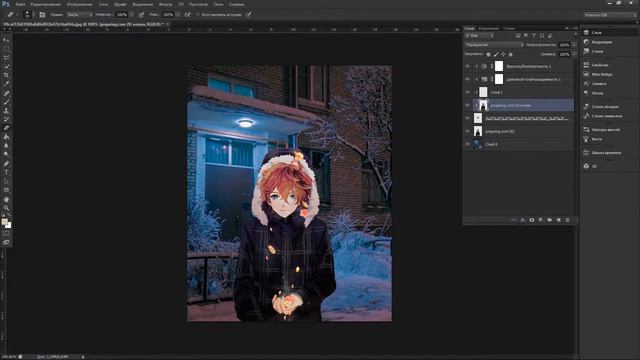Open the workspace switcher dropdown
Screen dimensions: 640x360
610,15
